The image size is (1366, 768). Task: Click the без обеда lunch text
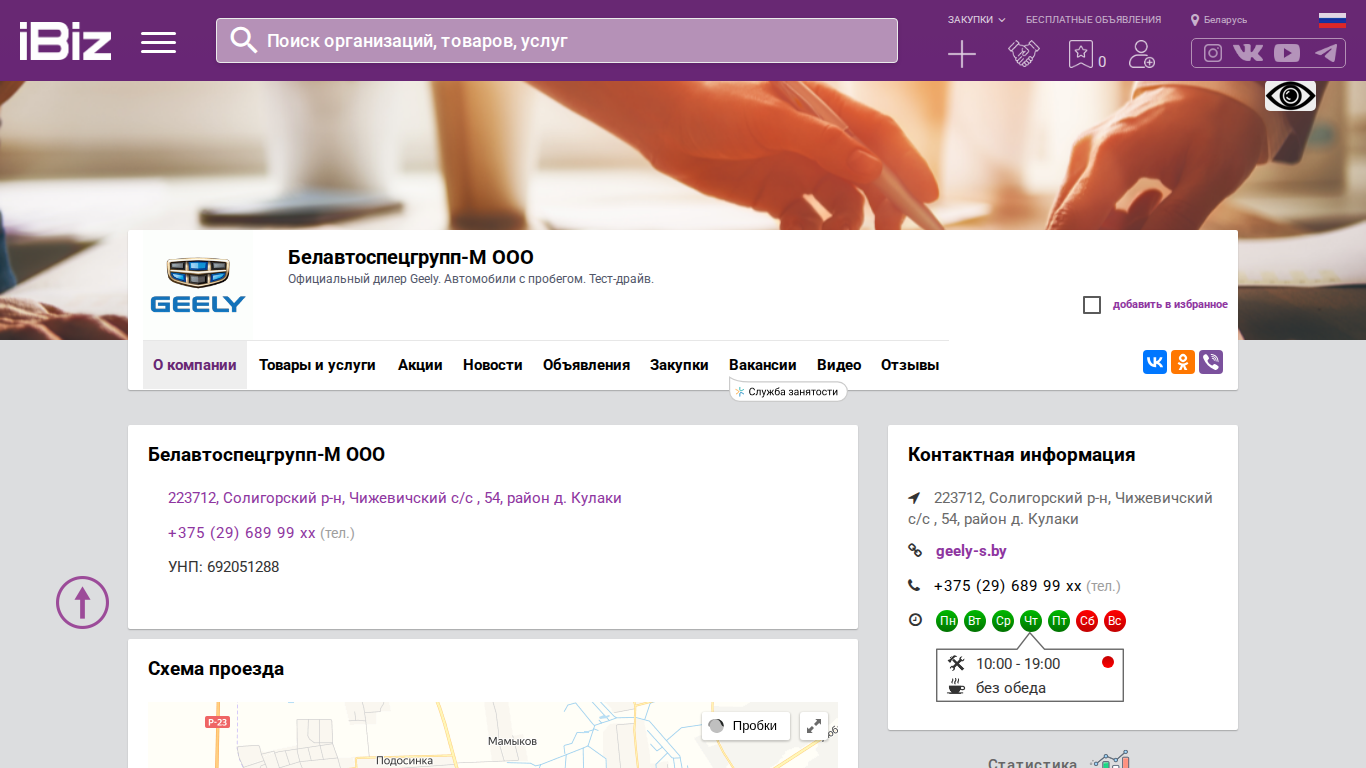point(1011,688)
